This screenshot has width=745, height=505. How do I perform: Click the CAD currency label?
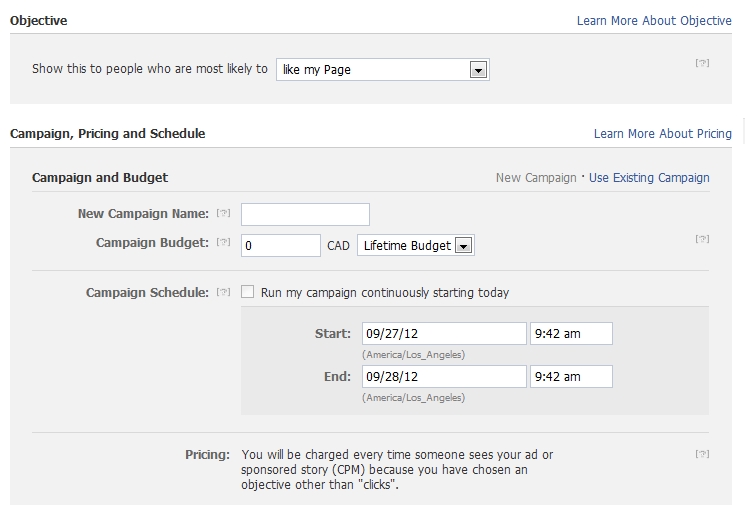338,246
